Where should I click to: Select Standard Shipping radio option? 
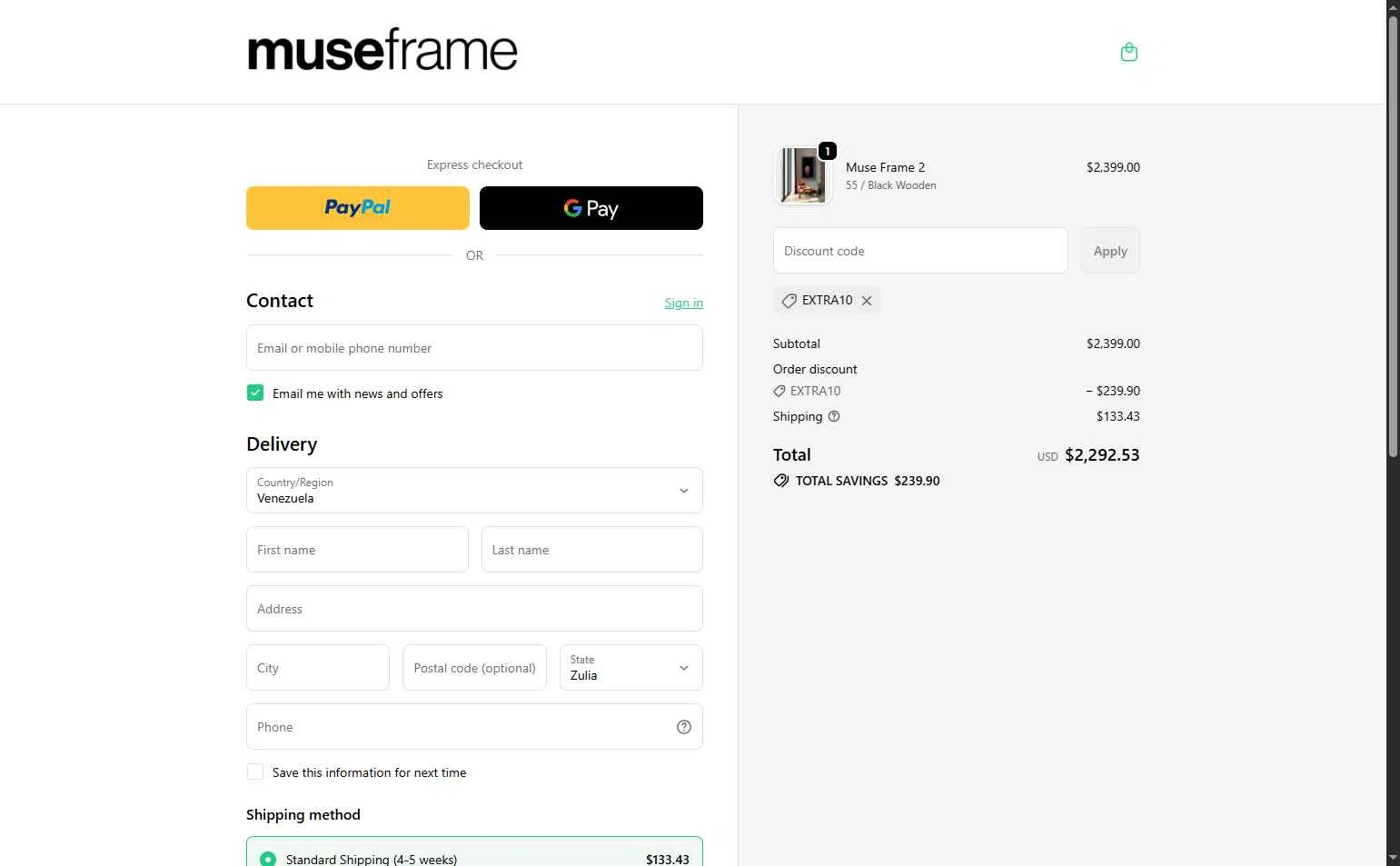point(268,859)
